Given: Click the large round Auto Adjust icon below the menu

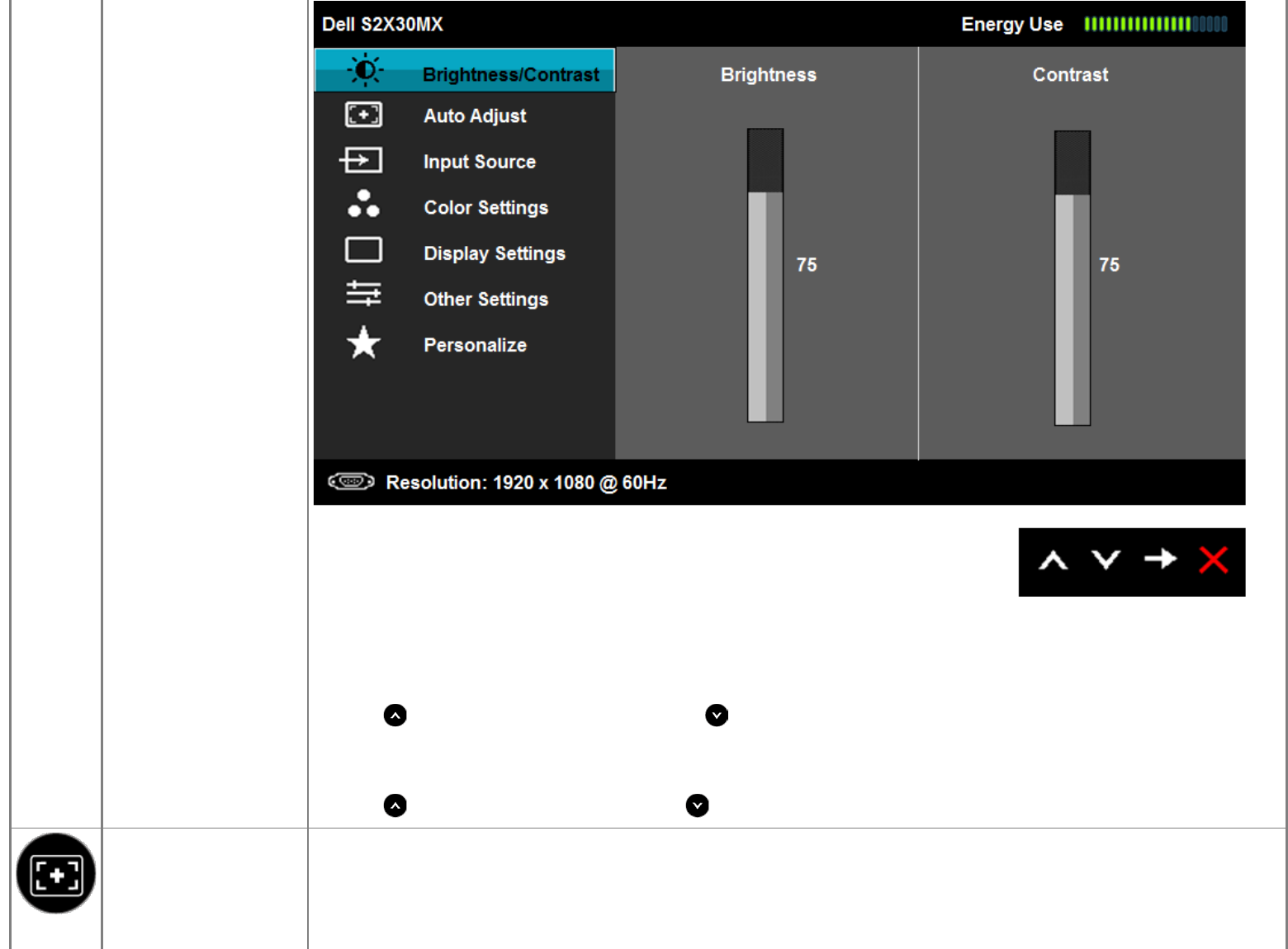Looking at the screenshot, I should pos(56,873).
